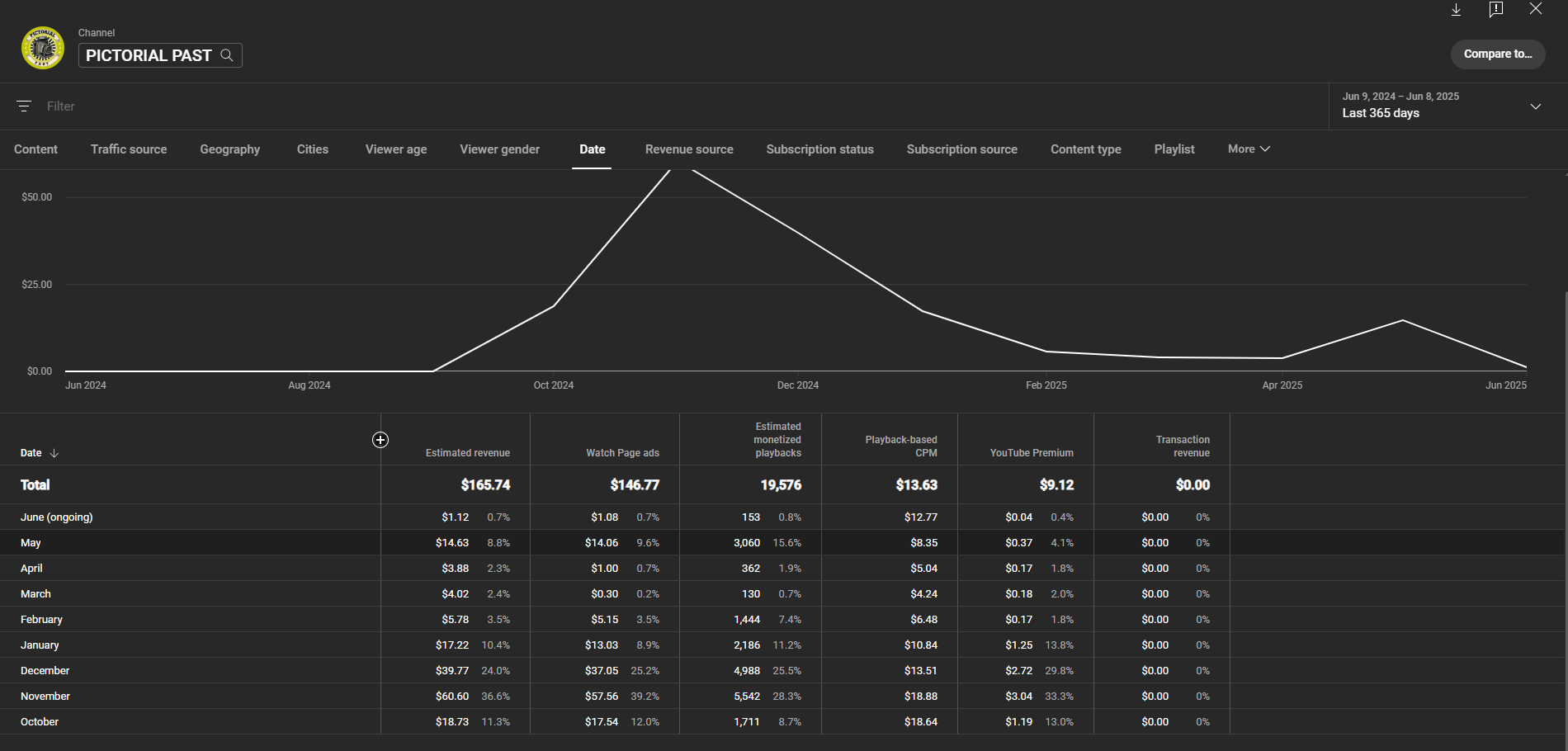
Task: Click the download report icon
Action: [x=1456, y=9]
